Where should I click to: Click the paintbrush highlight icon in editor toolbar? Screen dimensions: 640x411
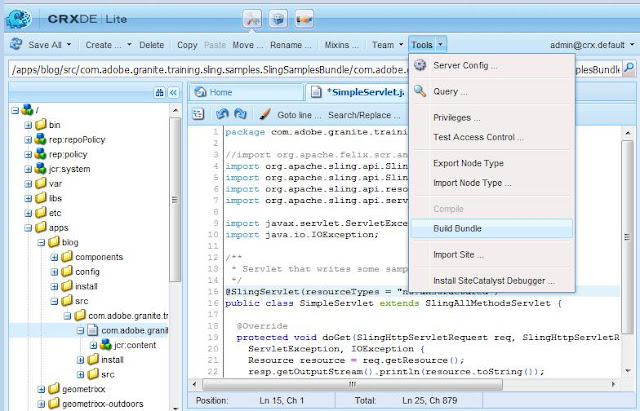tap(264, 114)
